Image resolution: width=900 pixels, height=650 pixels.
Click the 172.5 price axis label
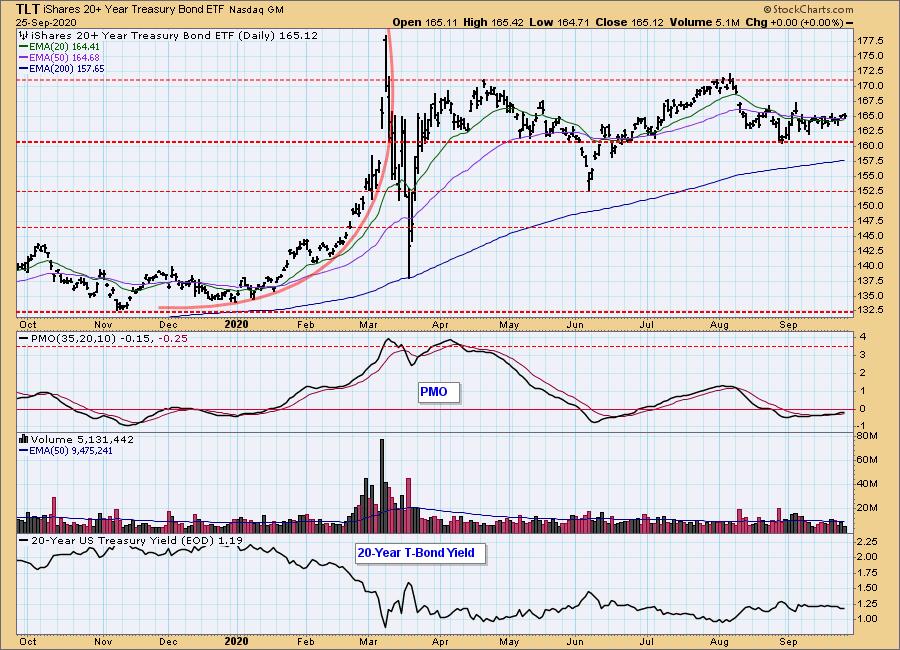tap(870, 71)
